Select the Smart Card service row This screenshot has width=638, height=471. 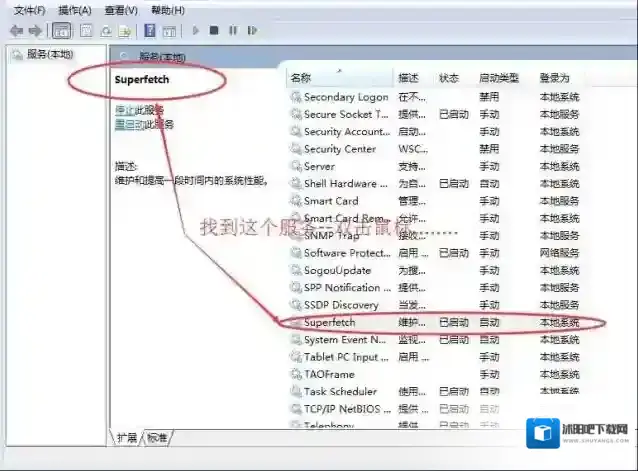coord(435,201)
